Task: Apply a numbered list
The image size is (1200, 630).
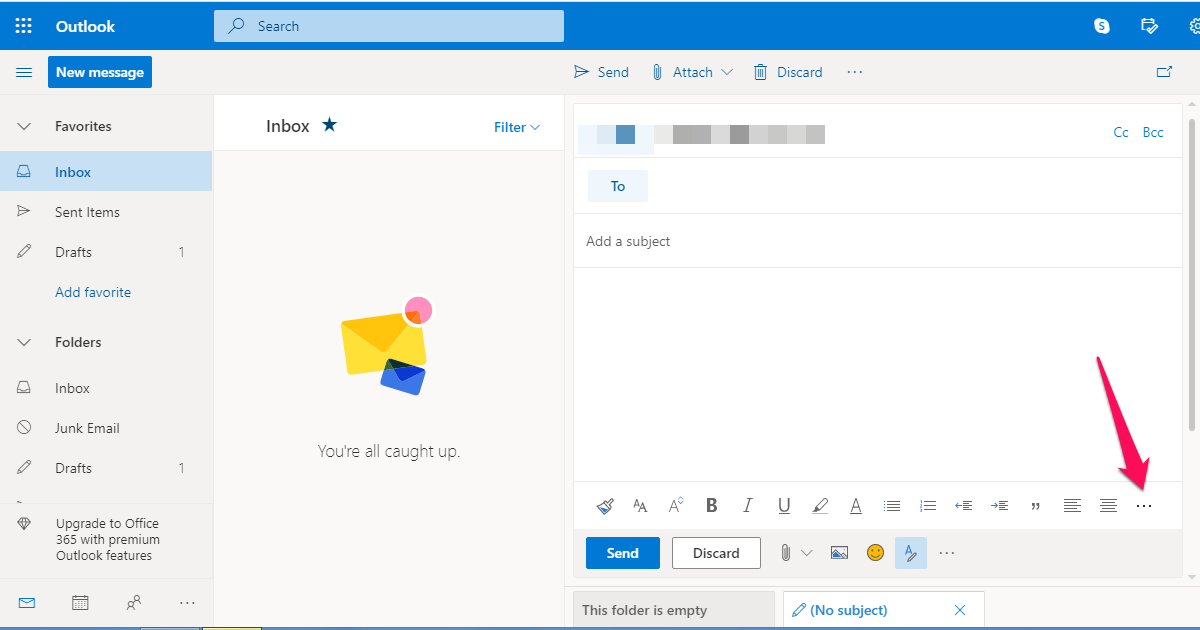Action: (x=928, y=506)
